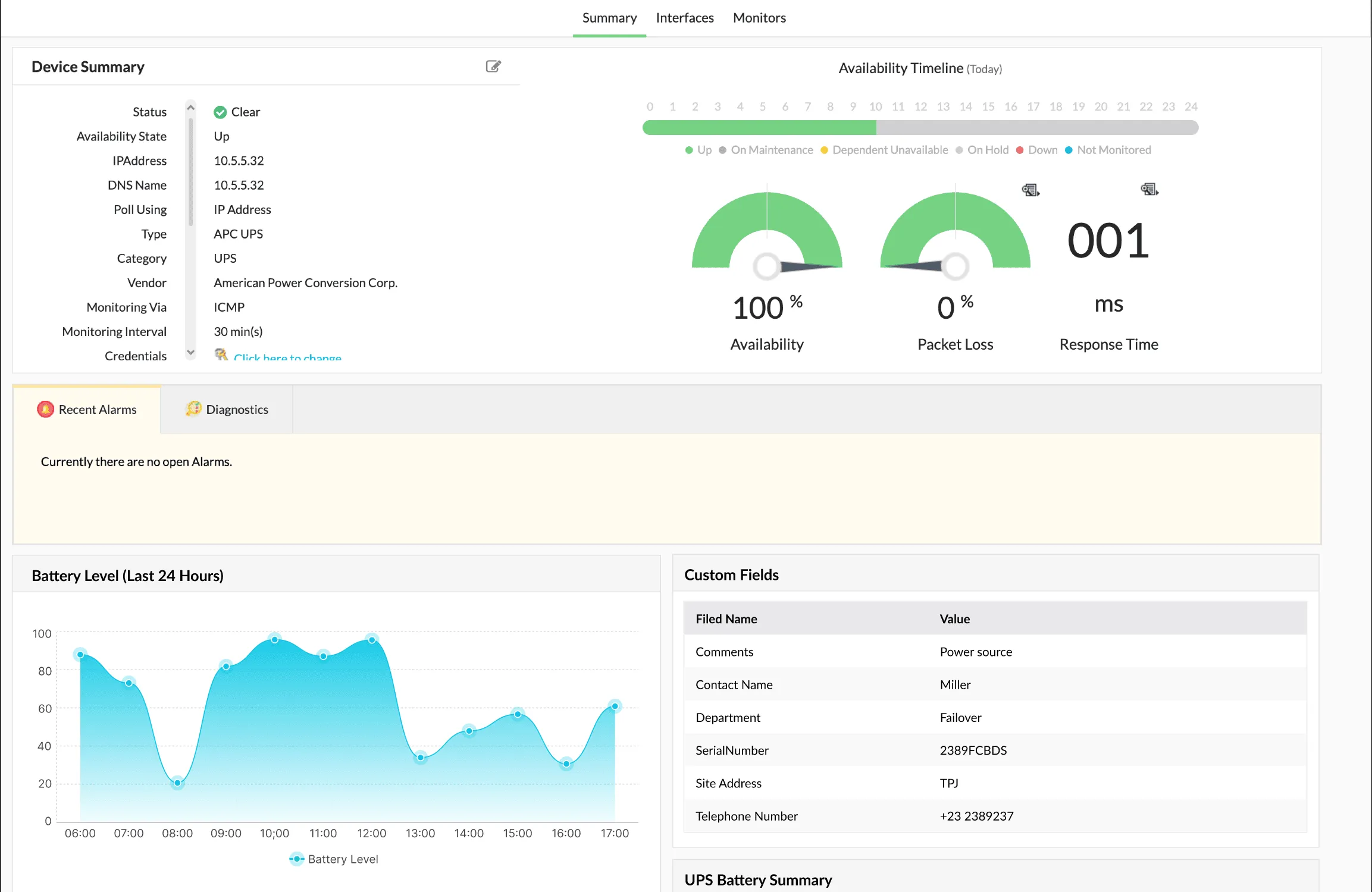The width and height of the screenshot is (1372, 892).
Task: Open the threshold settings icon above Response Time
Action: coord(1149,189)
